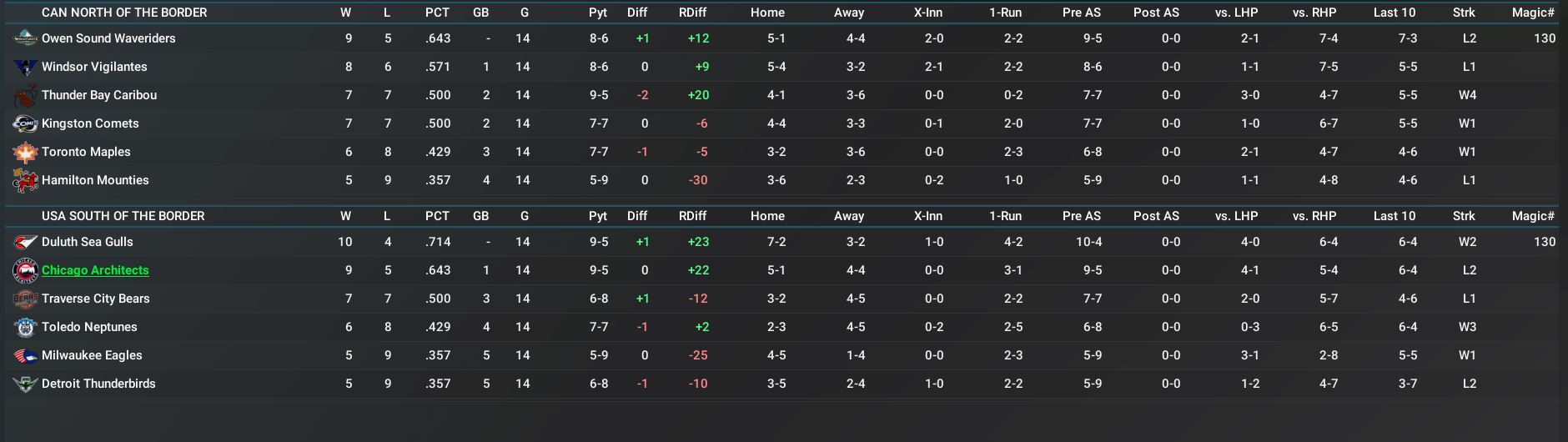Open the Chicago Architects team link
Image resolution: width=1568 pixels, height=442 pixels.
pos(95,270)
